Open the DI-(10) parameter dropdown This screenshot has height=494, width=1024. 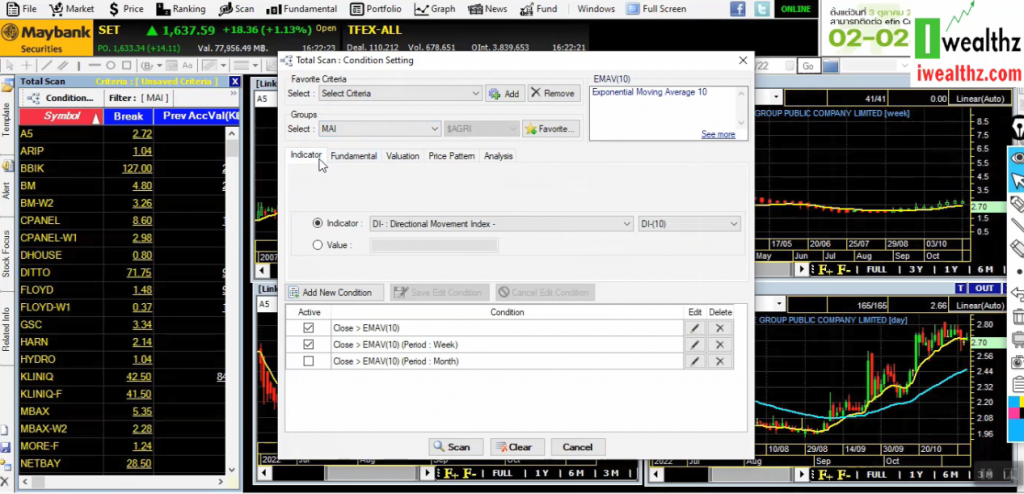689,224
